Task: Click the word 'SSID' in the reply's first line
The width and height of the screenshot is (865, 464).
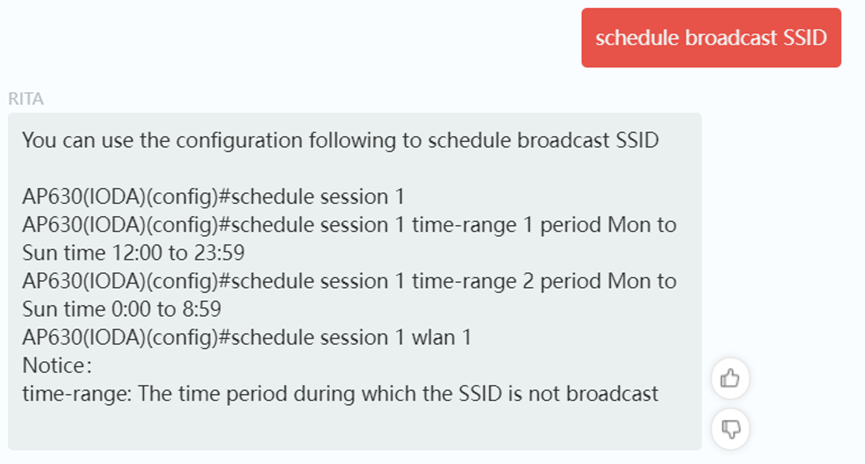Action: click(x=637, y=140)
